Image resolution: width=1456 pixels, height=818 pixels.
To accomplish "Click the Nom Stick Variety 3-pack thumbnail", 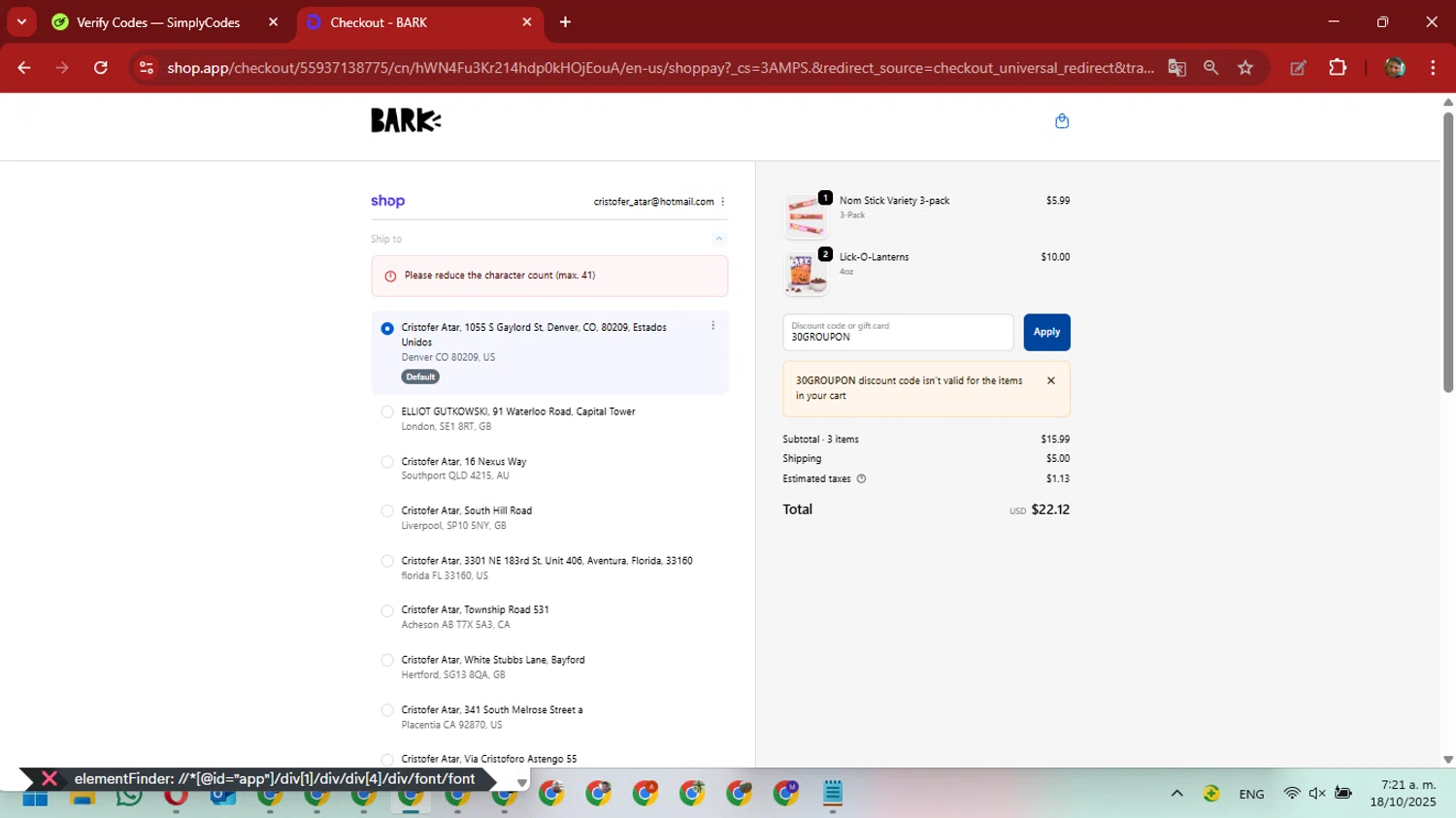I will point(807,215).
